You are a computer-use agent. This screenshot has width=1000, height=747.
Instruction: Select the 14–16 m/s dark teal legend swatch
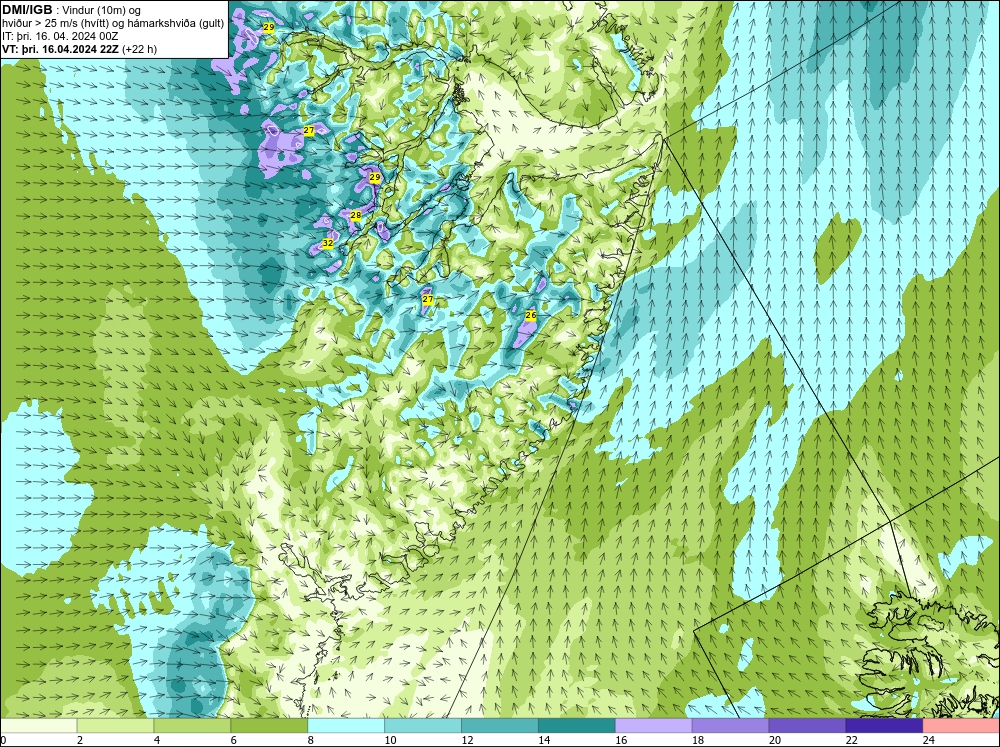pos(577,725)
